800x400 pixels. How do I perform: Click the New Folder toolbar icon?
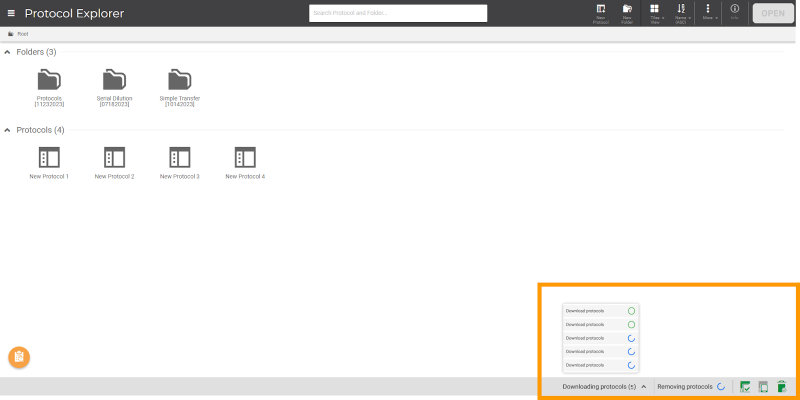tap(627, 12)
